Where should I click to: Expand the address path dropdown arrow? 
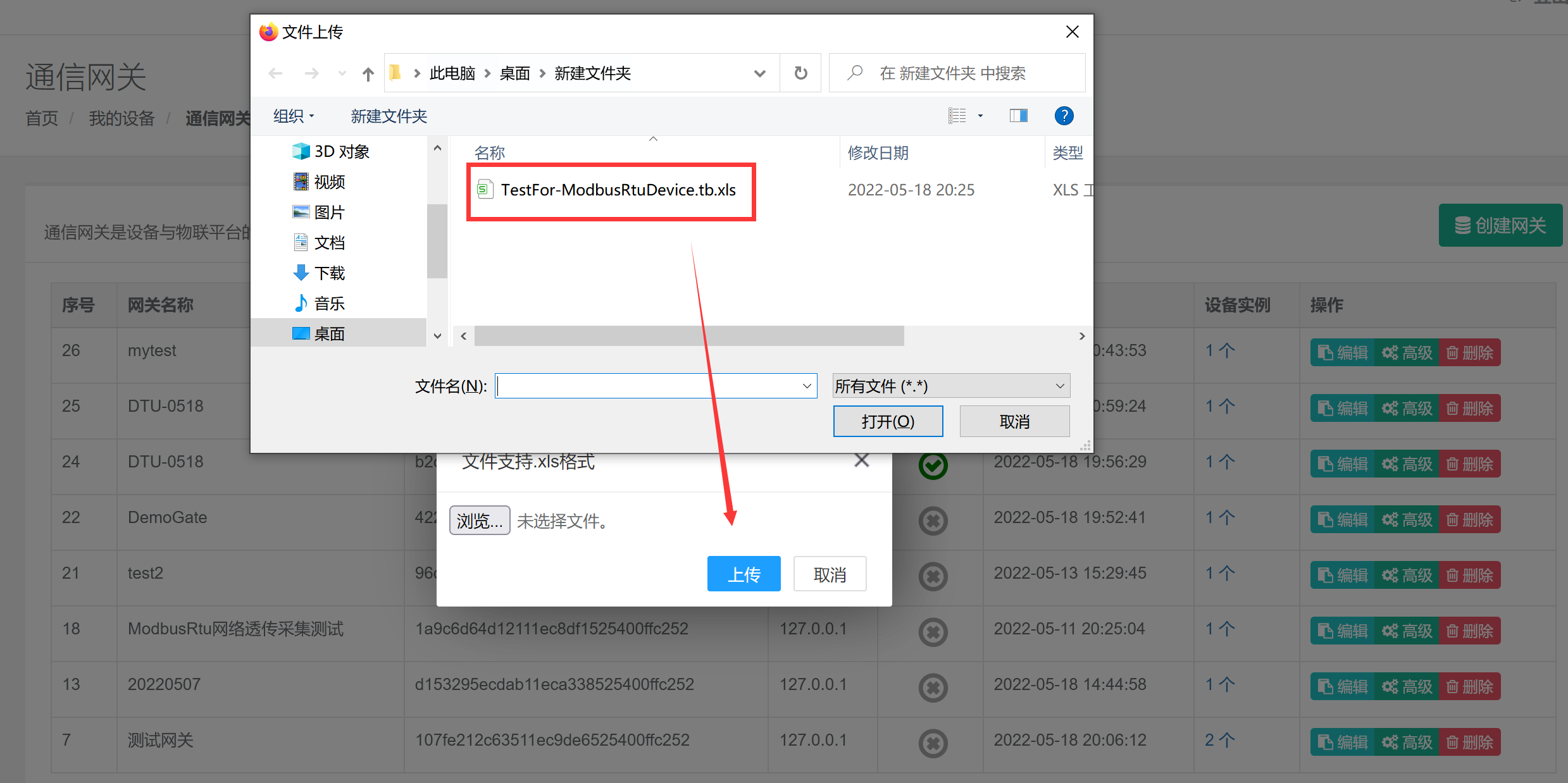(760, 73)
